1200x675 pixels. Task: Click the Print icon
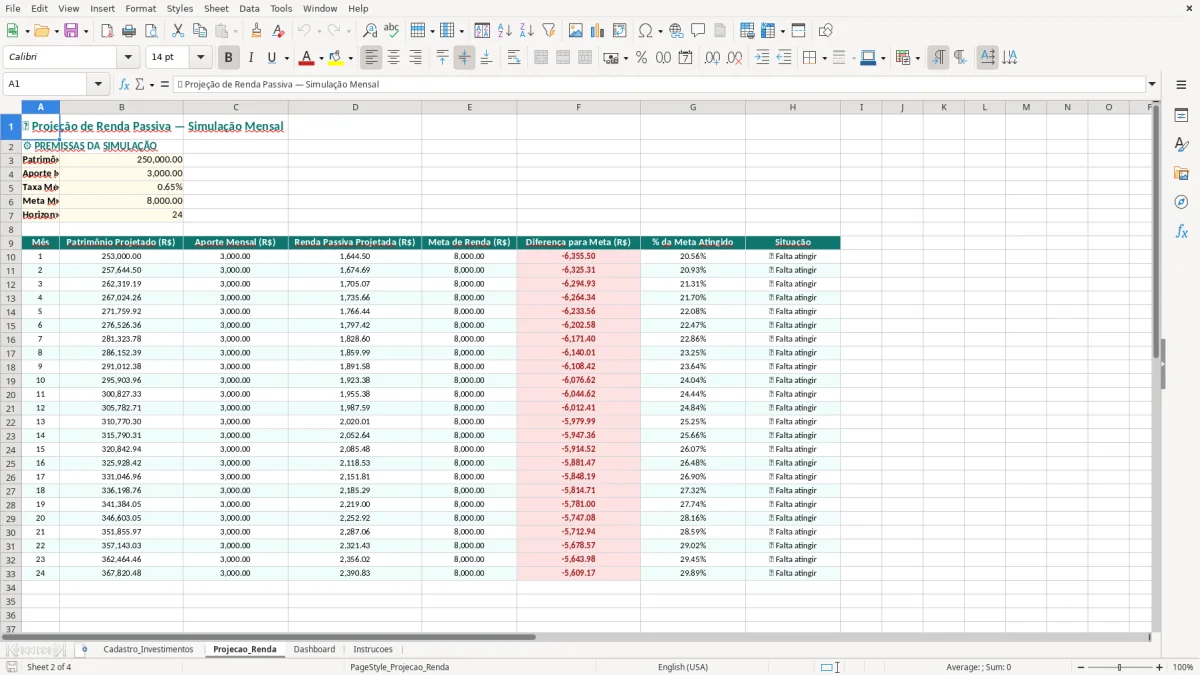[129, 31]
